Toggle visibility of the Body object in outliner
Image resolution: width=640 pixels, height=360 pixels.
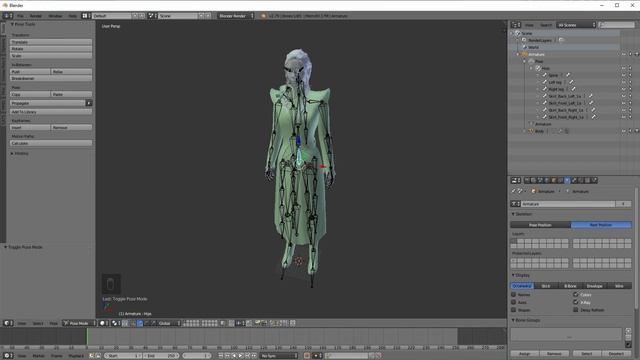coord(623,131)
